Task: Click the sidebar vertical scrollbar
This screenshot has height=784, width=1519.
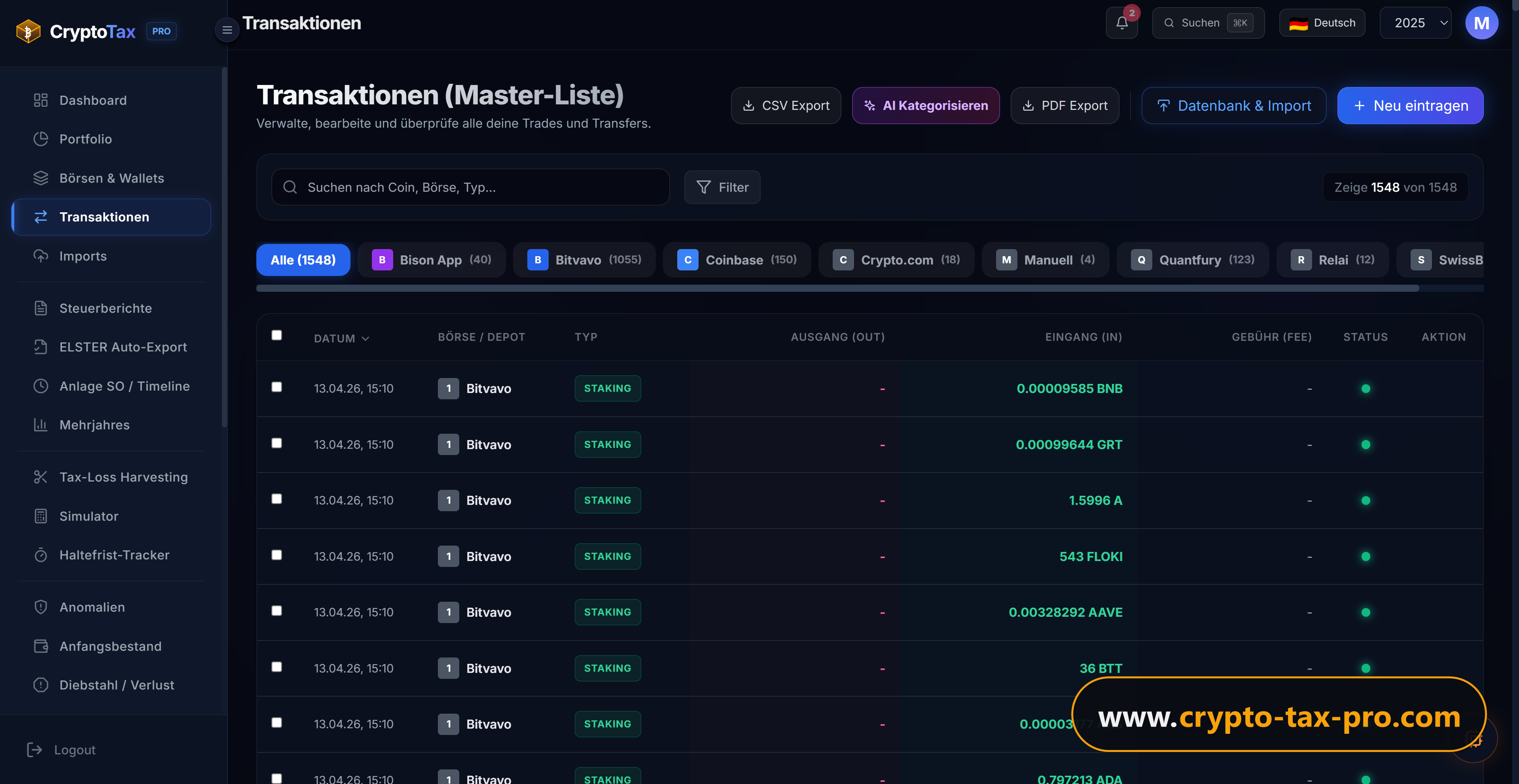Action: (x=224, y=247)
